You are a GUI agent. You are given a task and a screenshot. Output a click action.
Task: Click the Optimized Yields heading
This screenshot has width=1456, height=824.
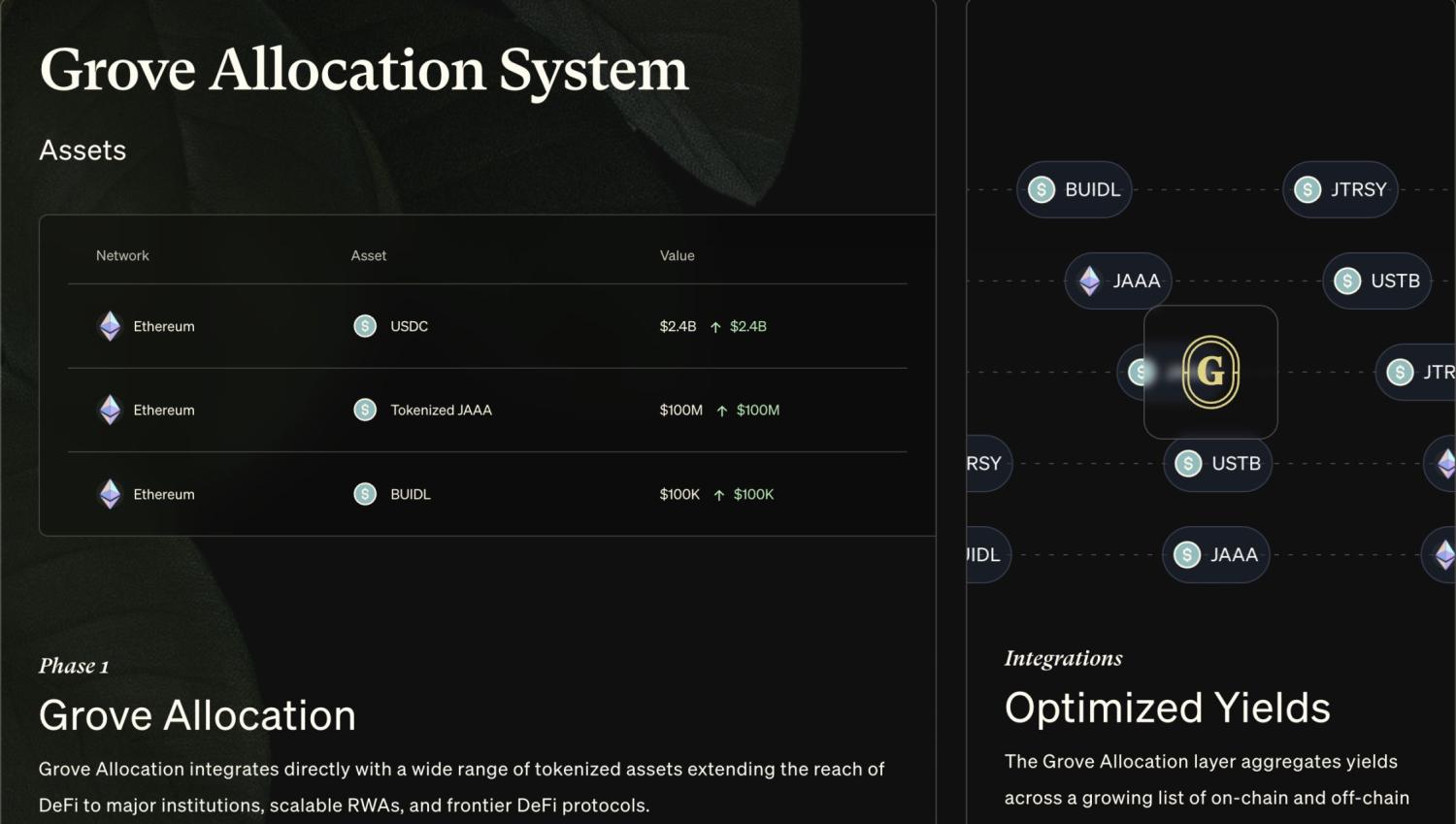click(x=1167, y=708)
